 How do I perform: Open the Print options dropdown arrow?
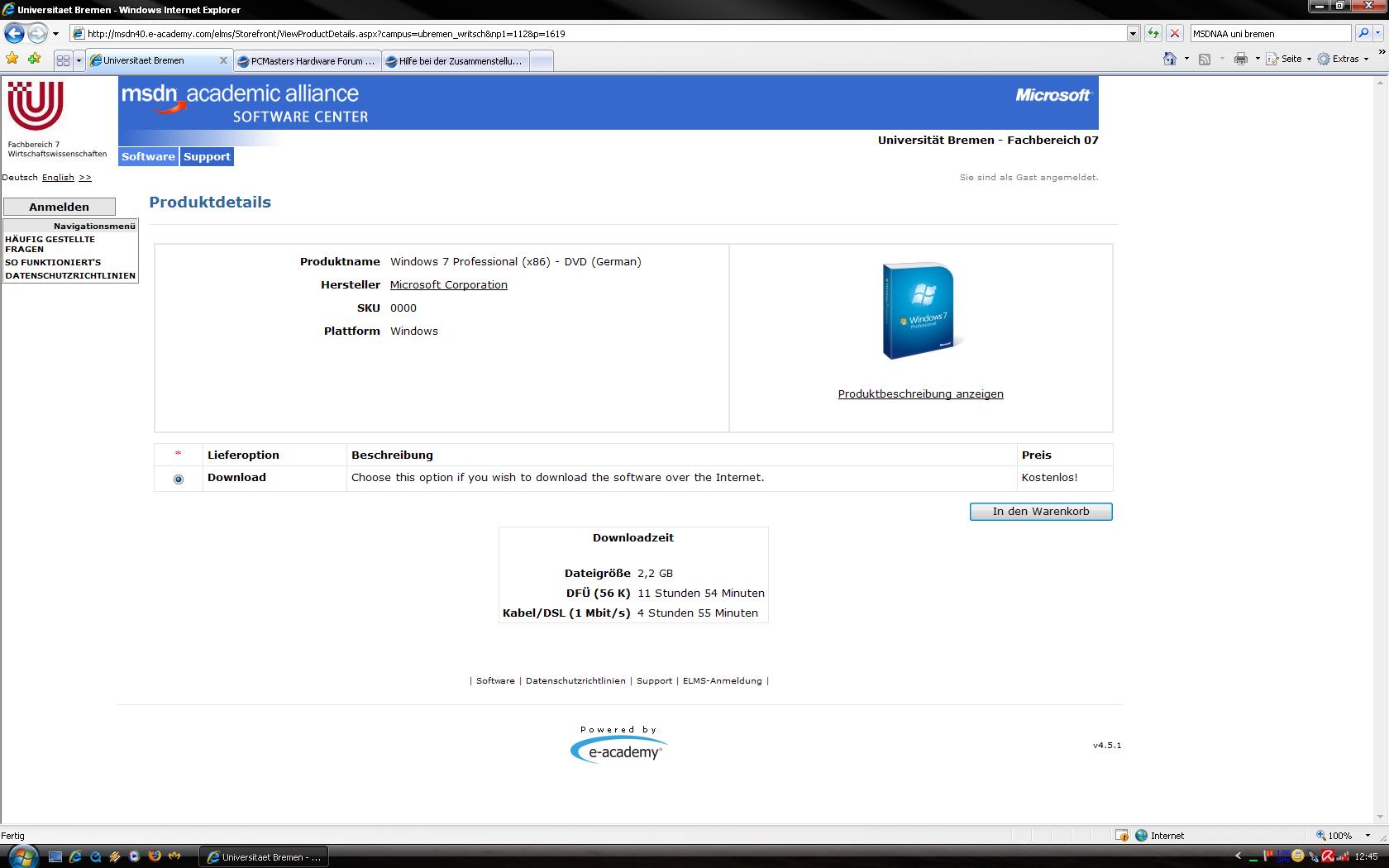(x=1258, y=59)
